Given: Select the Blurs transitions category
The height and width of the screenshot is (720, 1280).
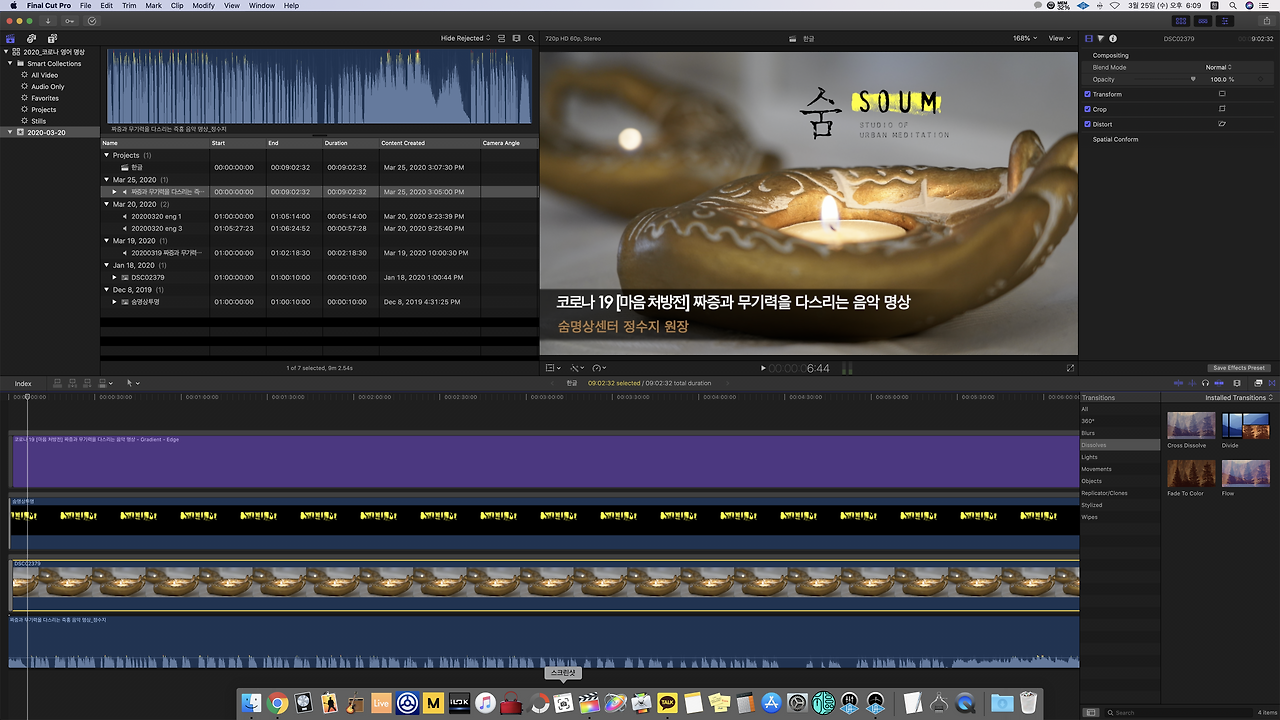Looking at the screenshot, I should point(1120,433).
